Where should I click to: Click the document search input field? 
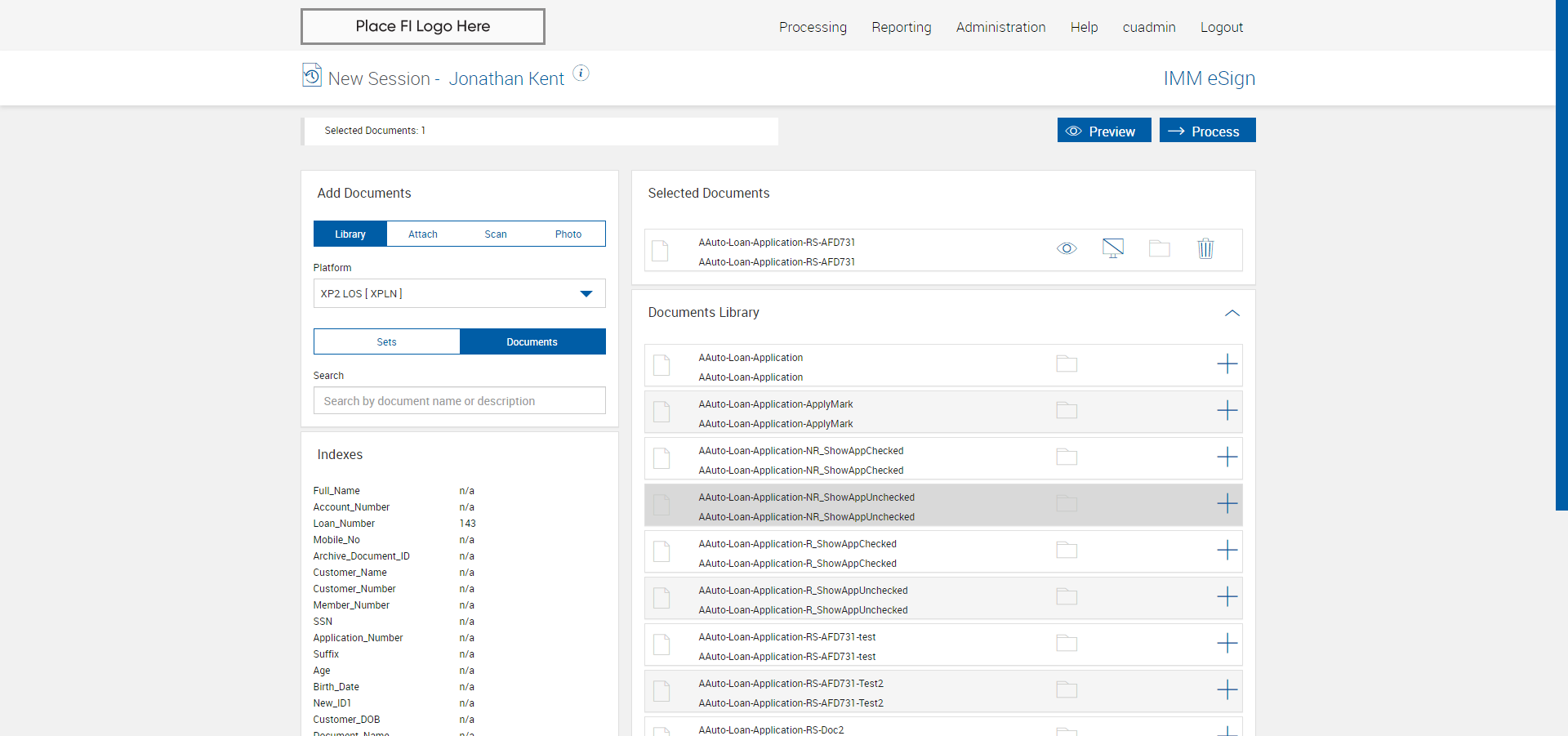459,401
